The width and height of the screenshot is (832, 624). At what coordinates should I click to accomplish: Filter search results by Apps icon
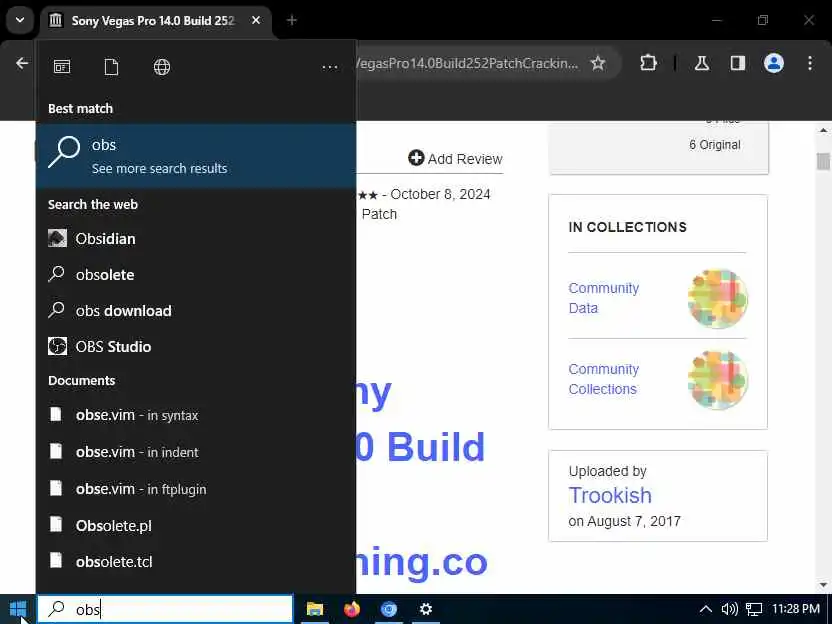coord(62,67)
